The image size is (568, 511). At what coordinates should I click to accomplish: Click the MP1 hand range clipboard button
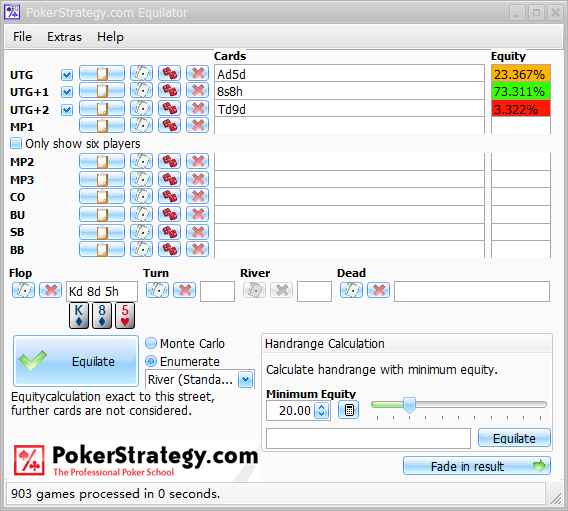point(102,125)
